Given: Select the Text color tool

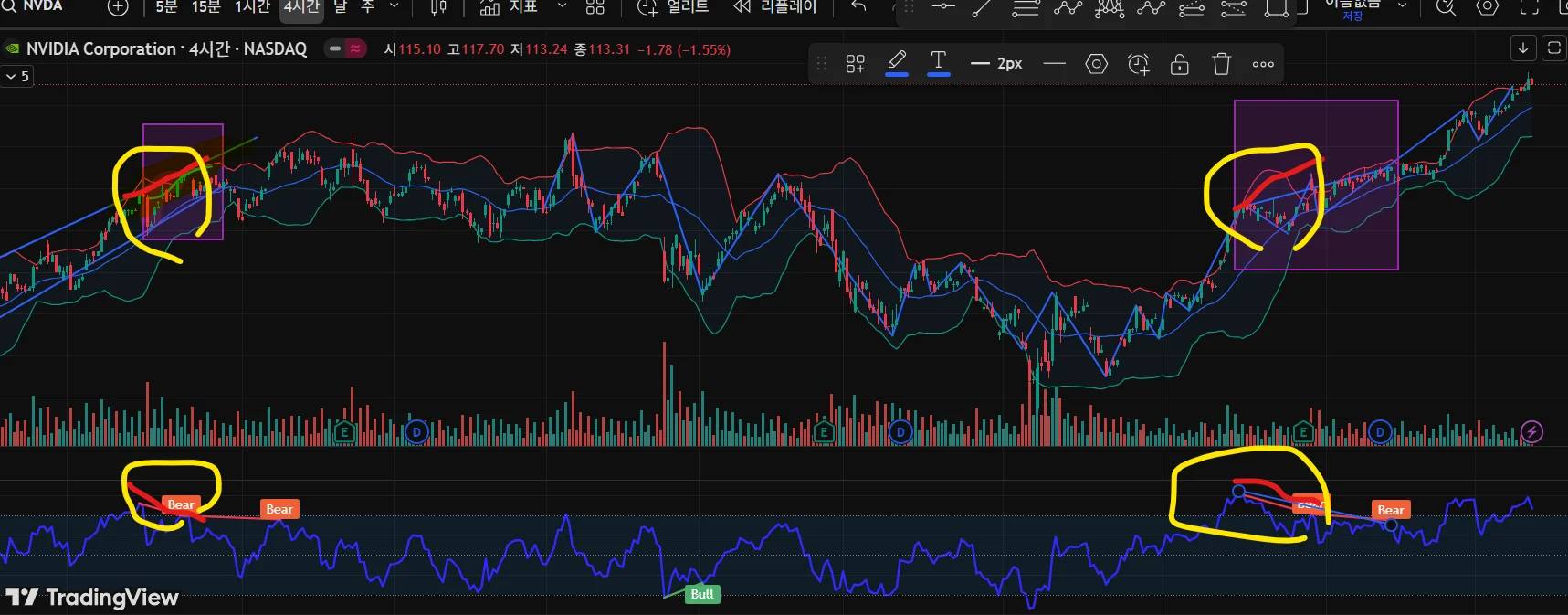Looking at the screenshot, I should click(x=938, y=62).
